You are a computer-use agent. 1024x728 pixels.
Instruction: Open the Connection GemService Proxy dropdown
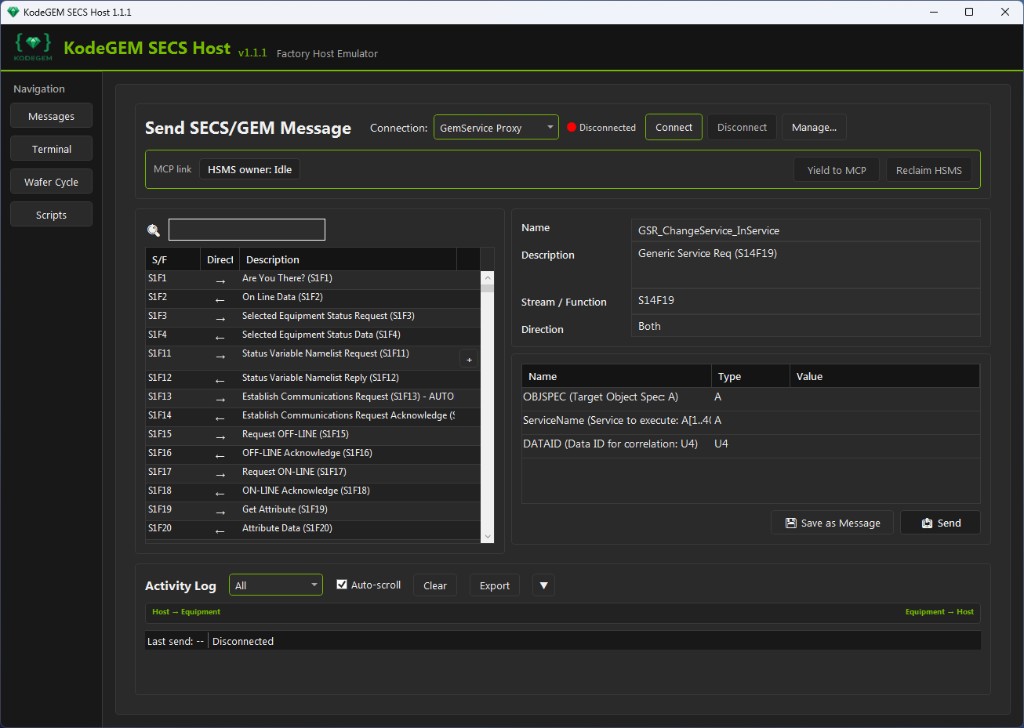coord(496,127)
